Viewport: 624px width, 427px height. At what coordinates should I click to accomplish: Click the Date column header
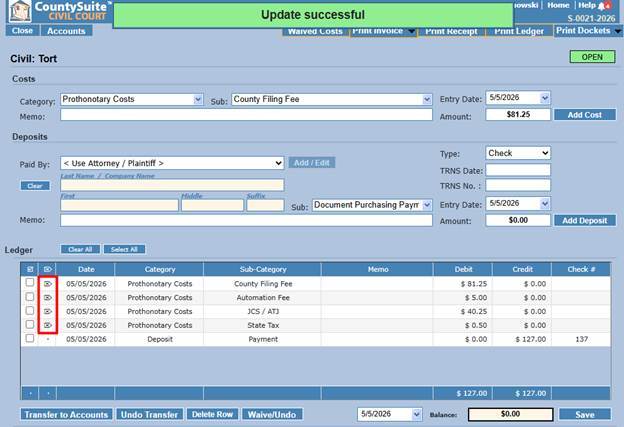(86, 269)
